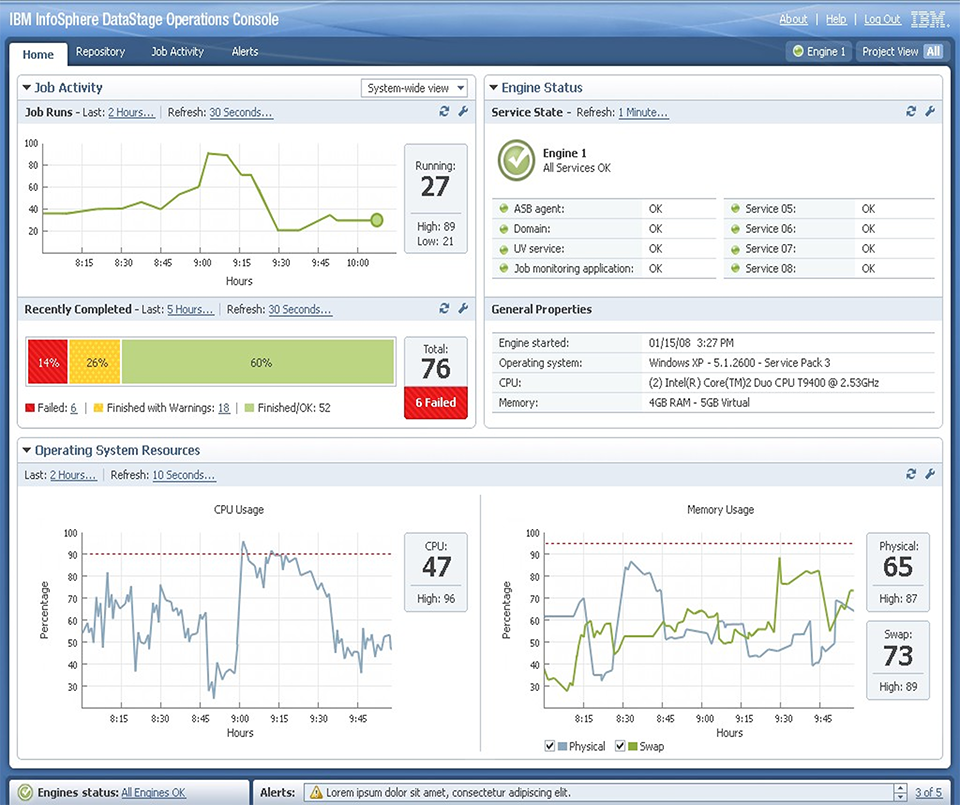Click the alert warning triangle icon
This screenshot has height=805, width=960.
316,793
